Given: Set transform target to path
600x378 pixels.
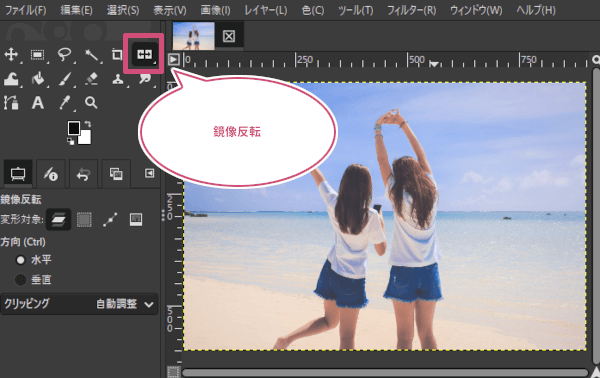Looking at the screenshot, I should (110, 220).
